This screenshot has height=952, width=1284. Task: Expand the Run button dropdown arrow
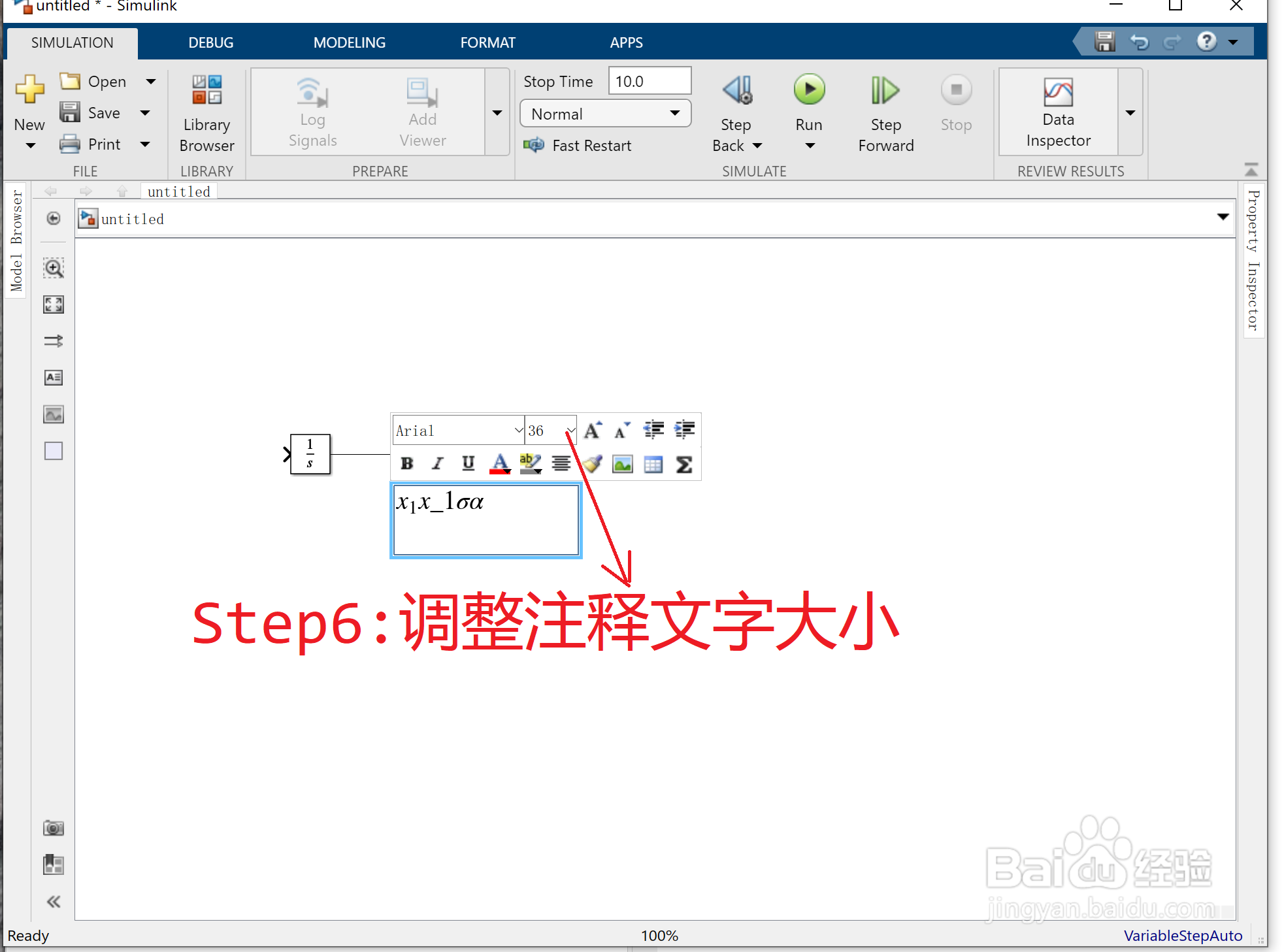click(808, 145)
